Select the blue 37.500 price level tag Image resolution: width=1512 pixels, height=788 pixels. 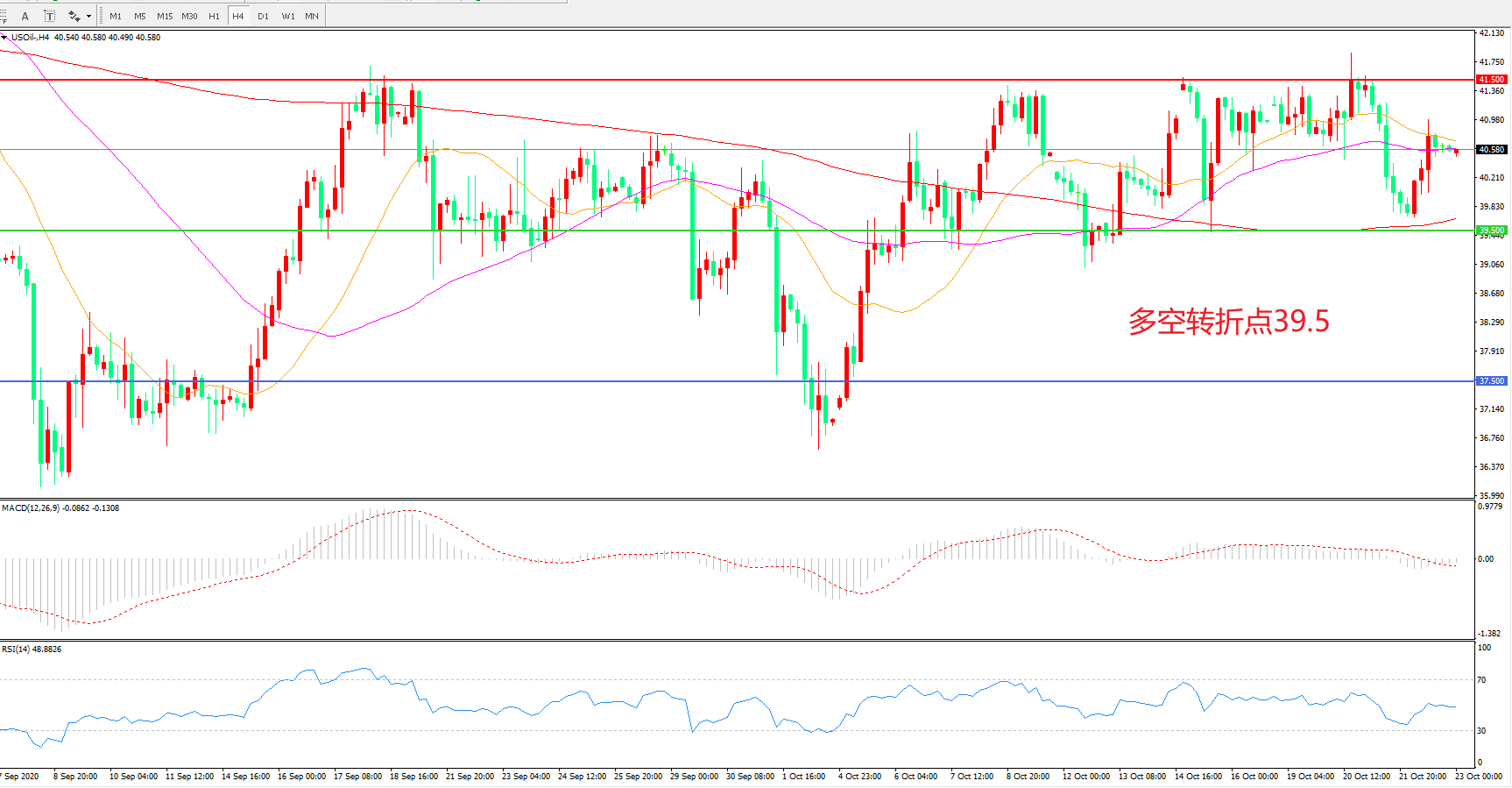click(x=1491, y=381)
